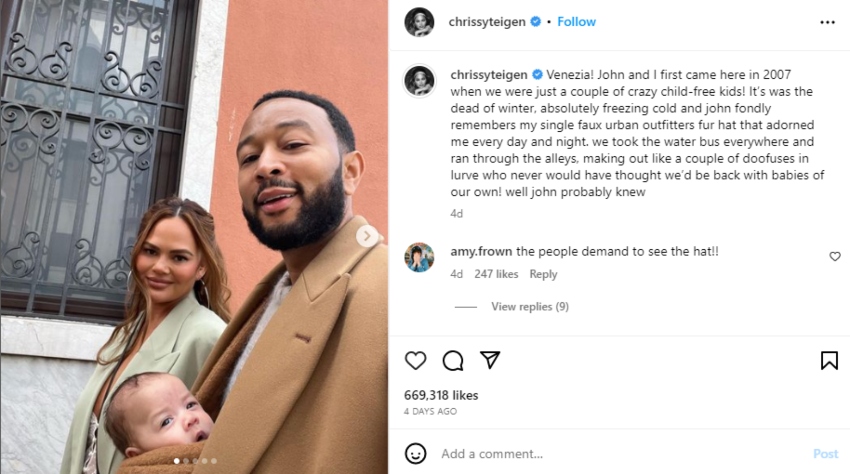
Task: Like amy.frown's comment heart
Action: [x=835, y=257]
